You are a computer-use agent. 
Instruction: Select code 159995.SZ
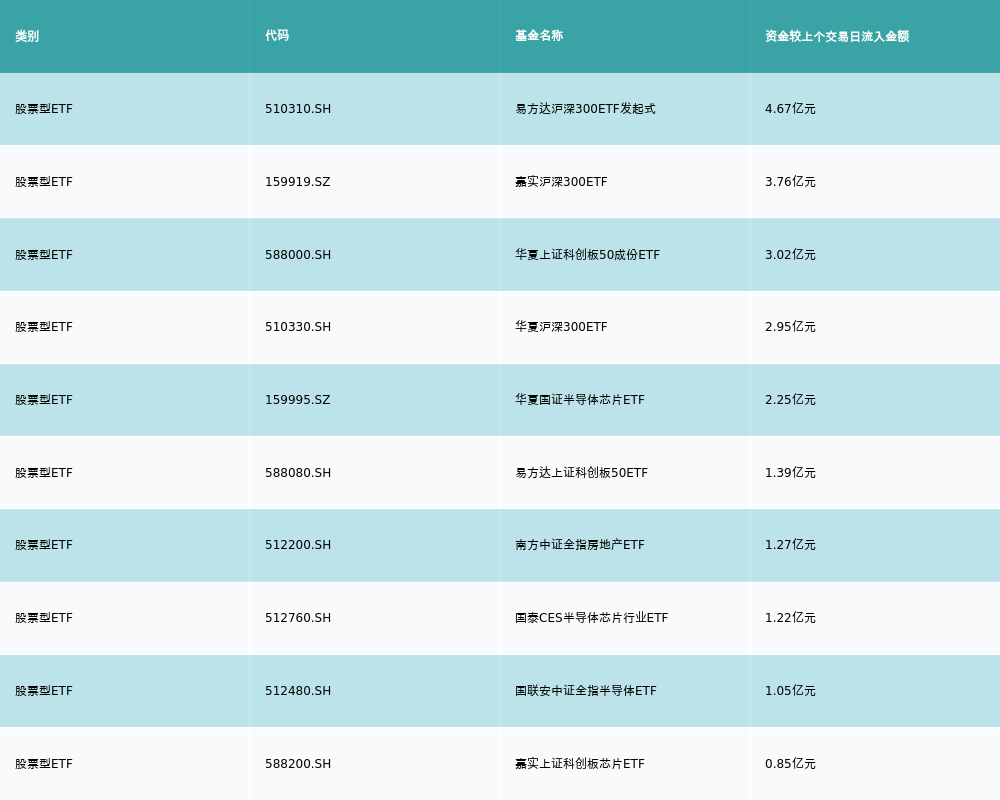[x=298, y=400]
